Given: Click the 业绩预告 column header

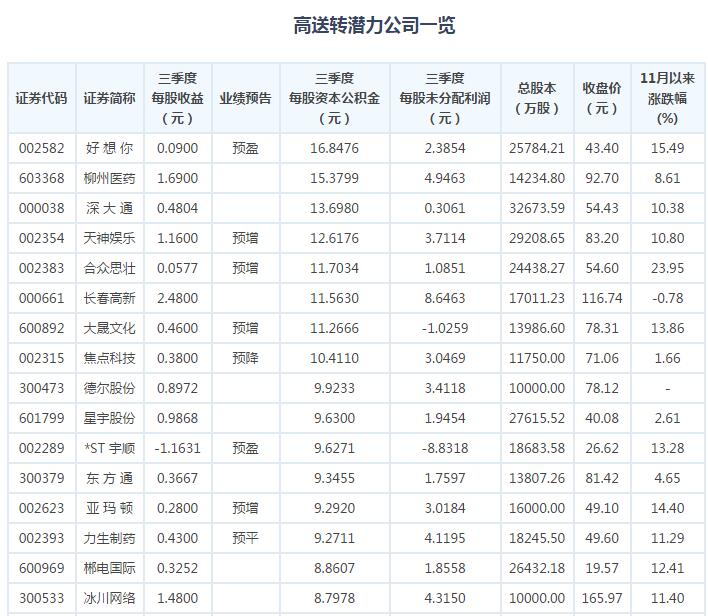Looking at the screenshot, I should pos(245,98).
